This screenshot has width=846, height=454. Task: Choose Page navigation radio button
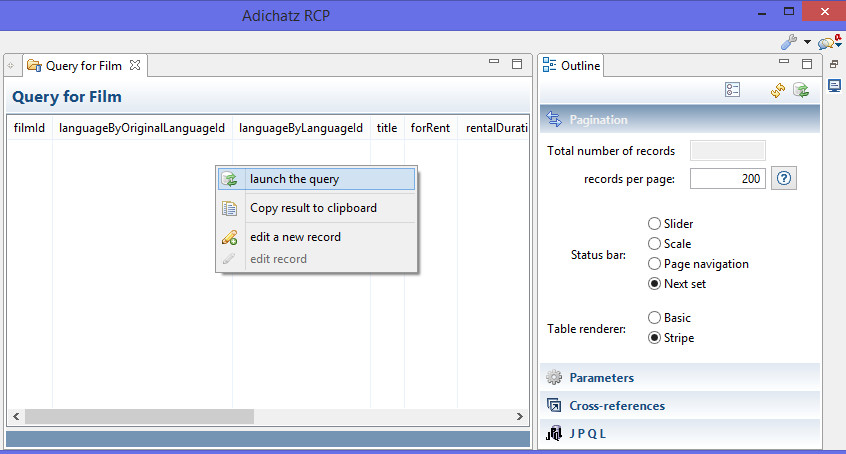click(x=655, y=264)
